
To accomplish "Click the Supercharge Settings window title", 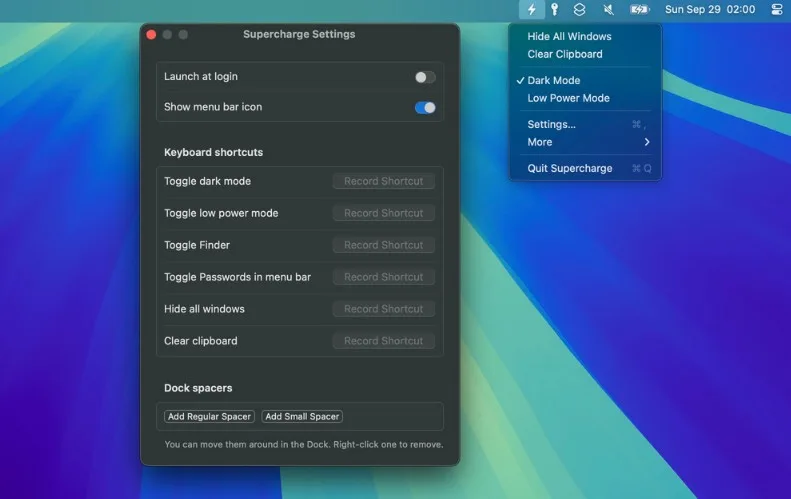I will [x=299, y=34].
